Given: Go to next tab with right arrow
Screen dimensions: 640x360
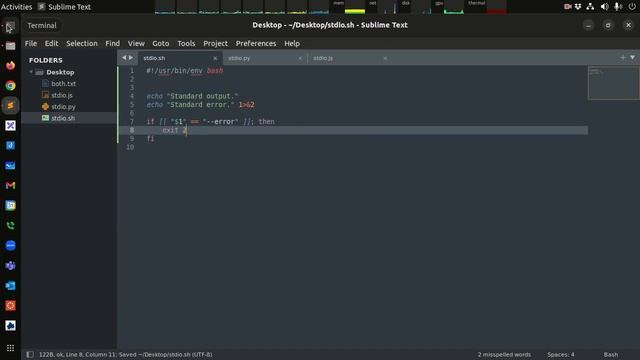Looking at the screenshot, I should point(131,58).
